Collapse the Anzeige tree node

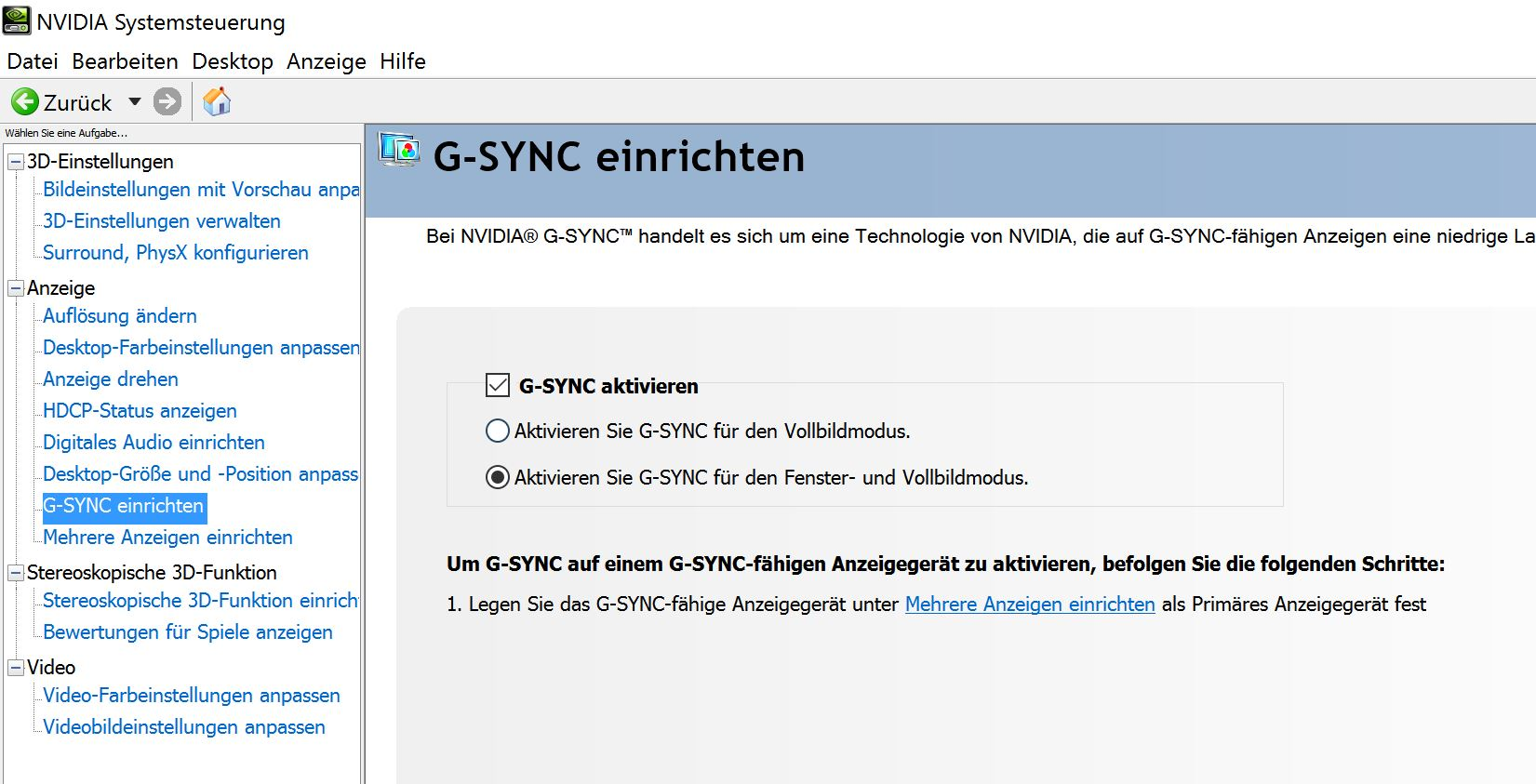click(16, 288)
